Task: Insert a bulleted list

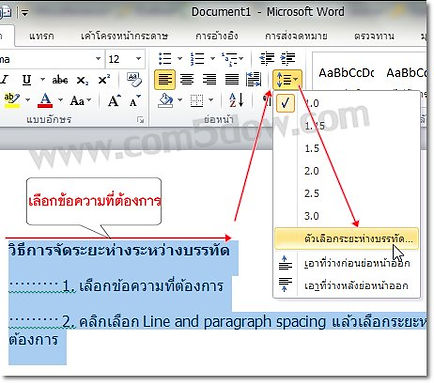Action: [165, 59]
